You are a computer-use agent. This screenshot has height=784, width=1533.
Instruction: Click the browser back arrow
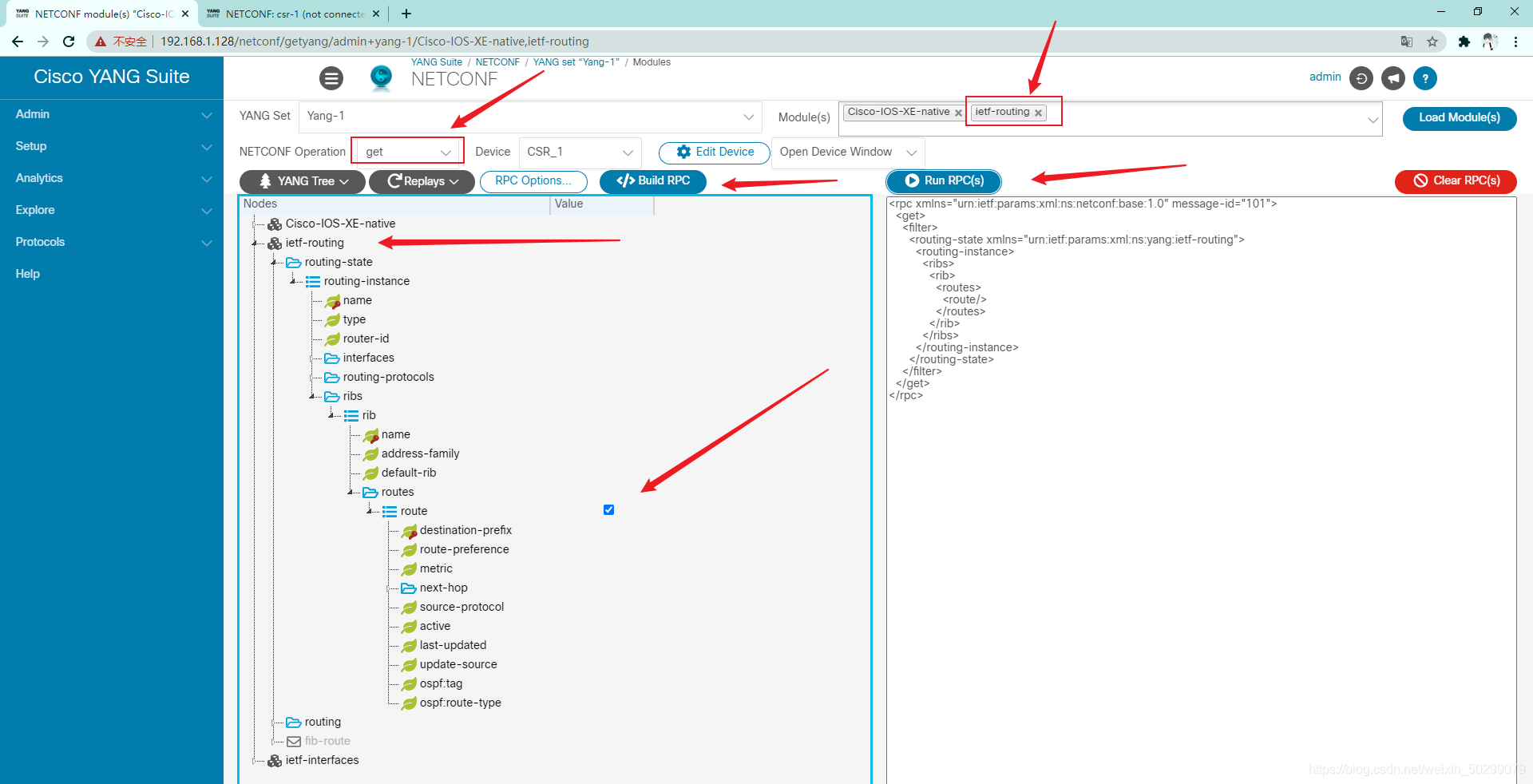(x=18, y=42)
